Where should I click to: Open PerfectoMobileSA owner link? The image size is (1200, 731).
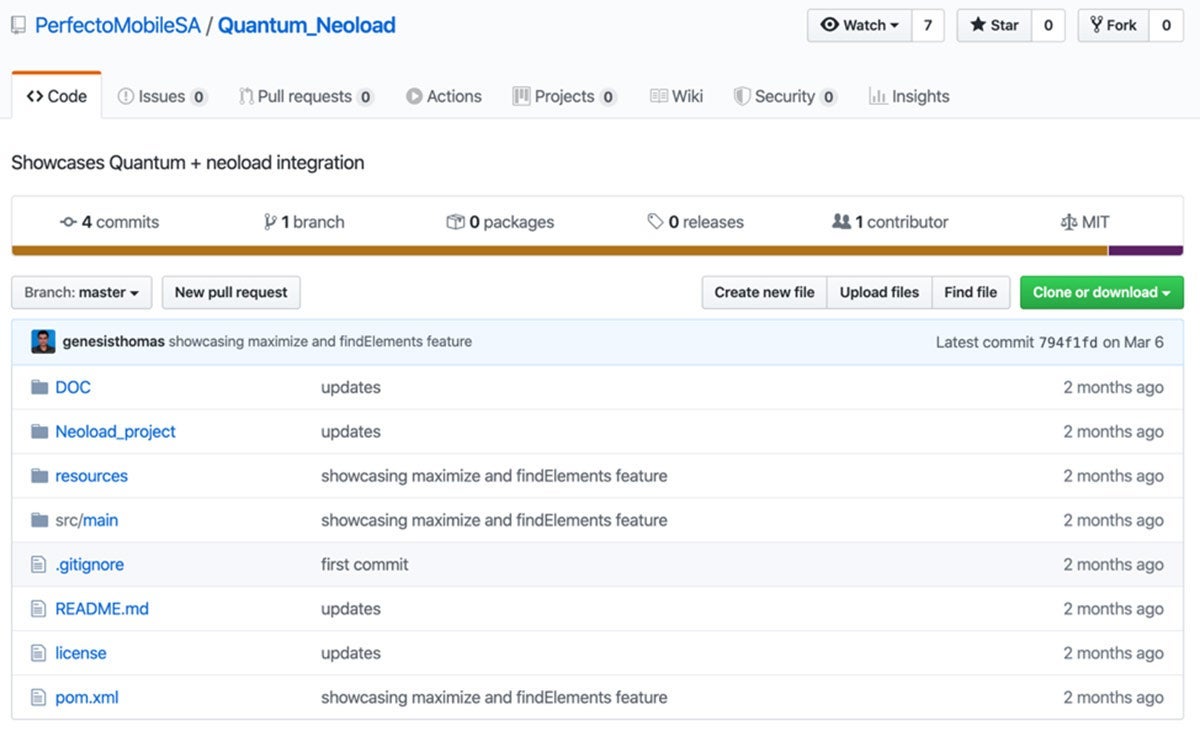(x=118, y=26)
